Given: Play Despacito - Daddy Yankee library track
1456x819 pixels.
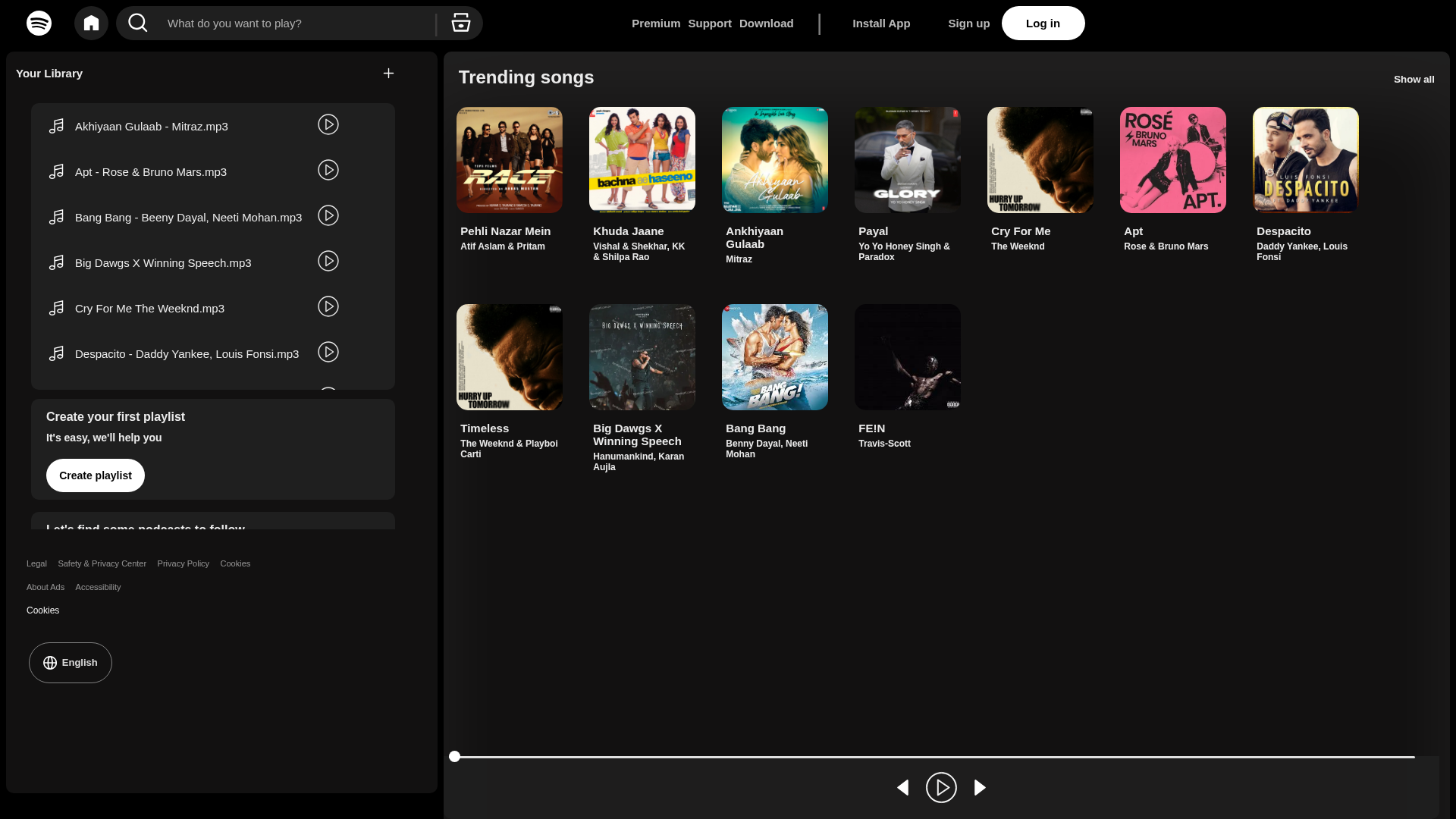Looking at the screenshot, I should (x=328, y=352).
